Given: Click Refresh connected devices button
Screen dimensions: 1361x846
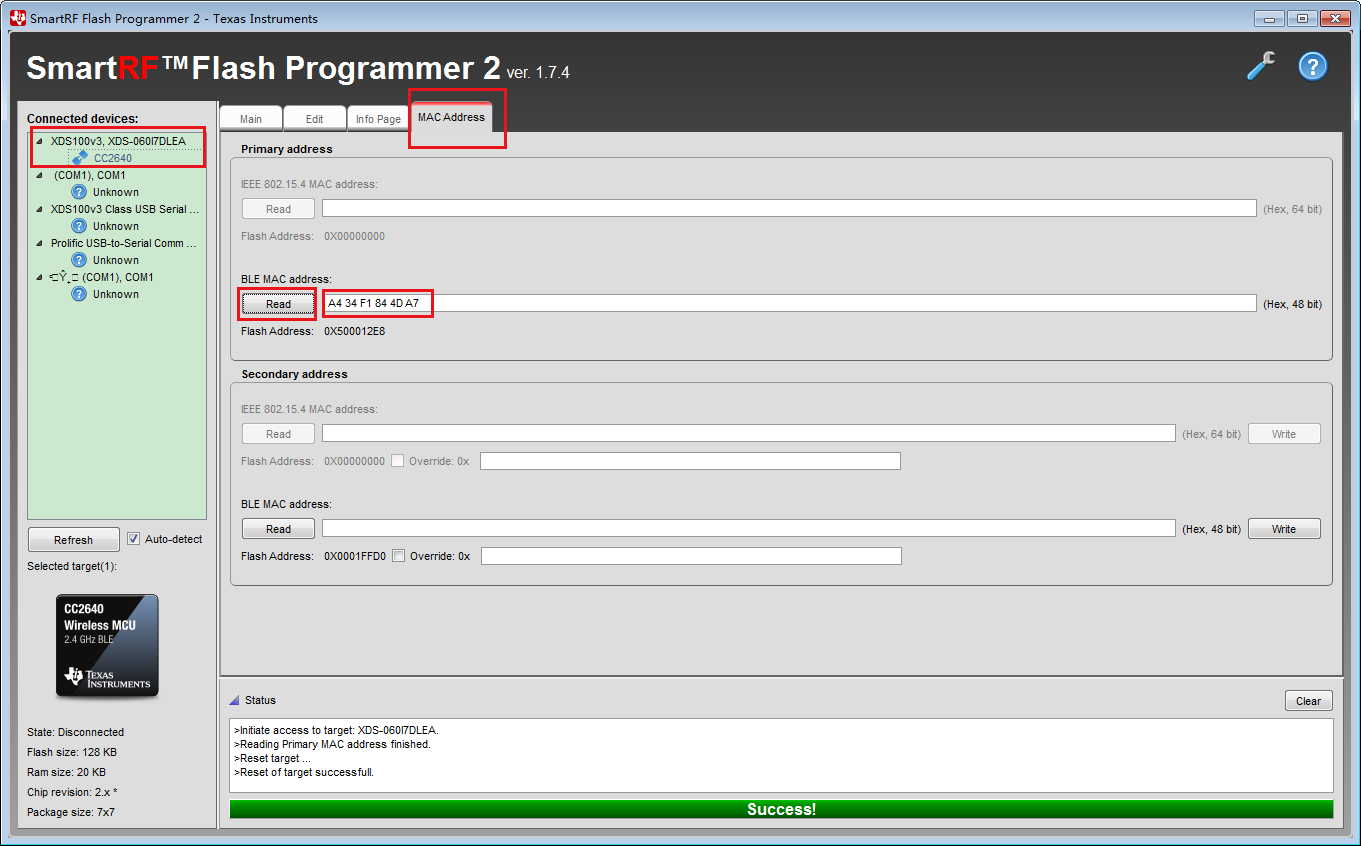Looking at the screenshot, I should click(x=73, y=540).
